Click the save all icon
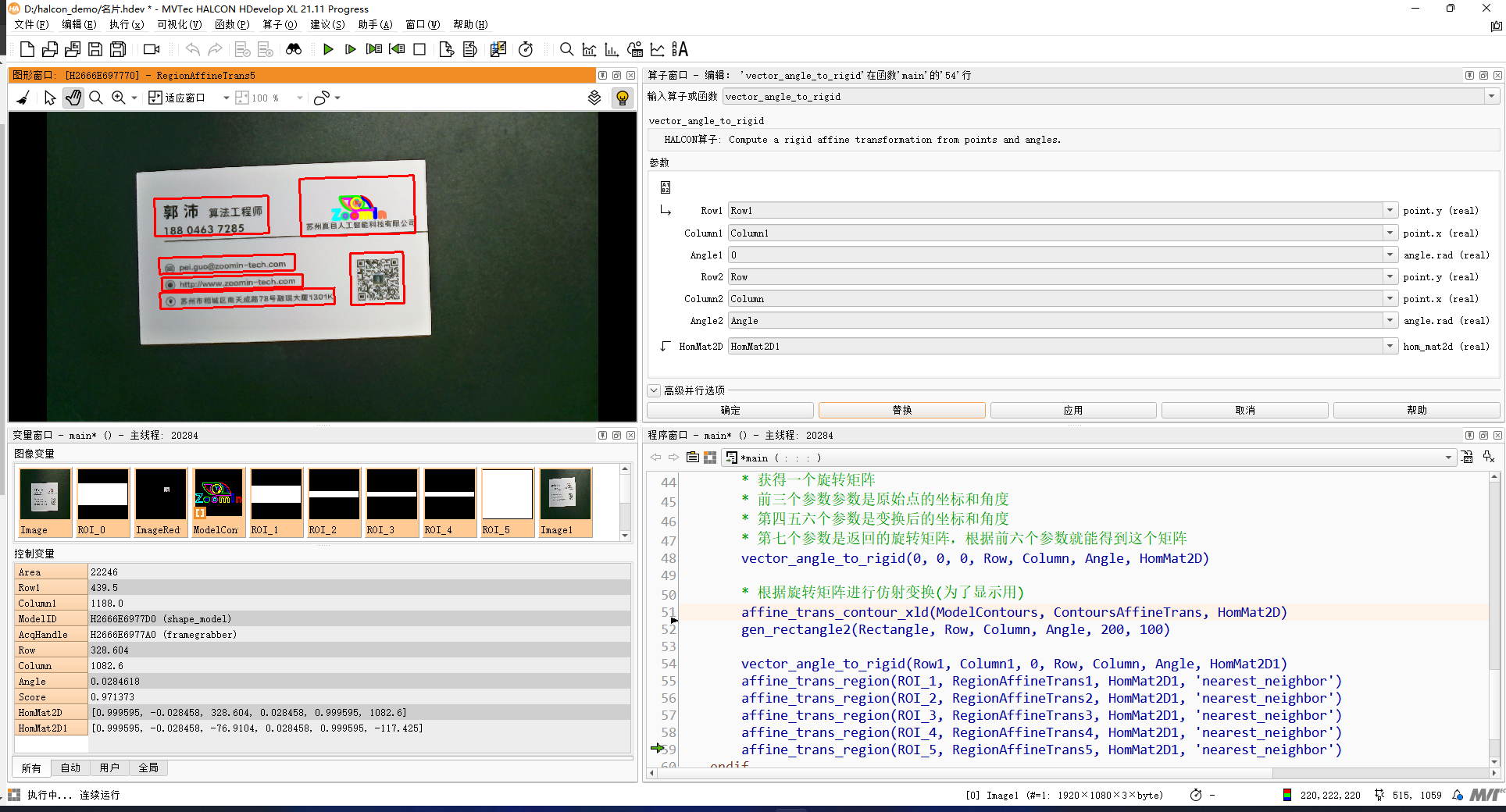Image resolution: width=1506 pixels, height=812 pixels. [118, 49]
